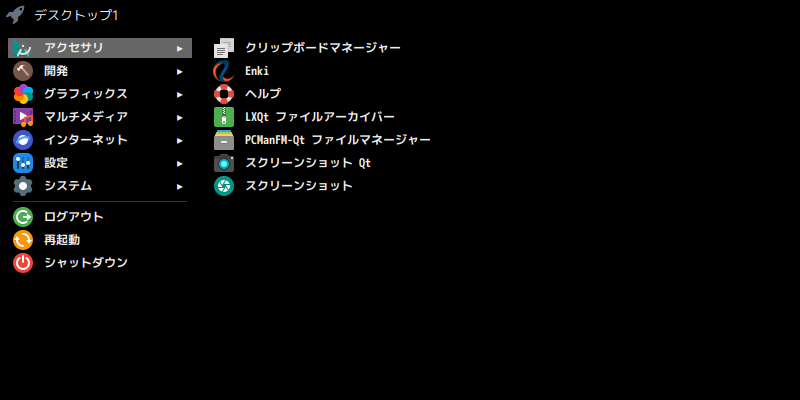Launch Enki via its swirl icon
Viewport: 800px width, 400px height.
(x=223, y=71)
